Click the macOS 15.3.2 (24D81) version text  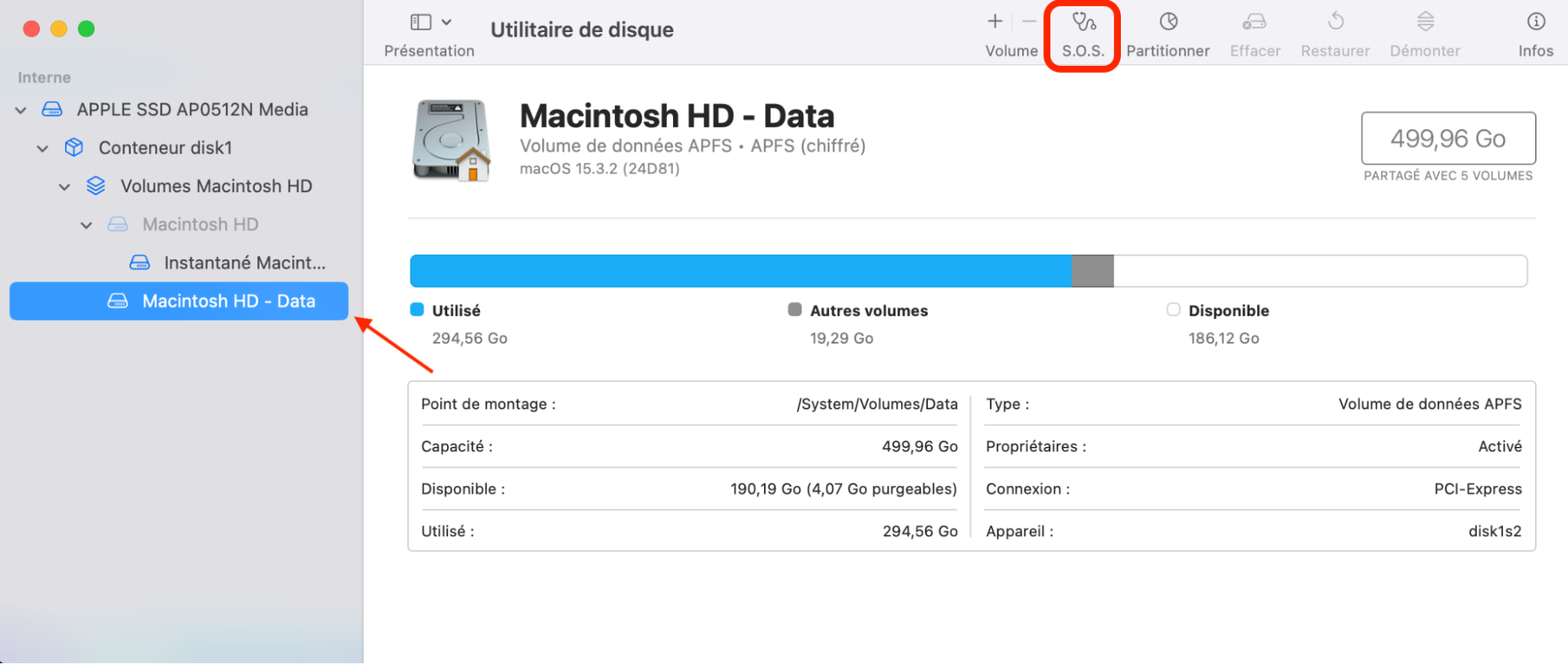tap(600, 169)
